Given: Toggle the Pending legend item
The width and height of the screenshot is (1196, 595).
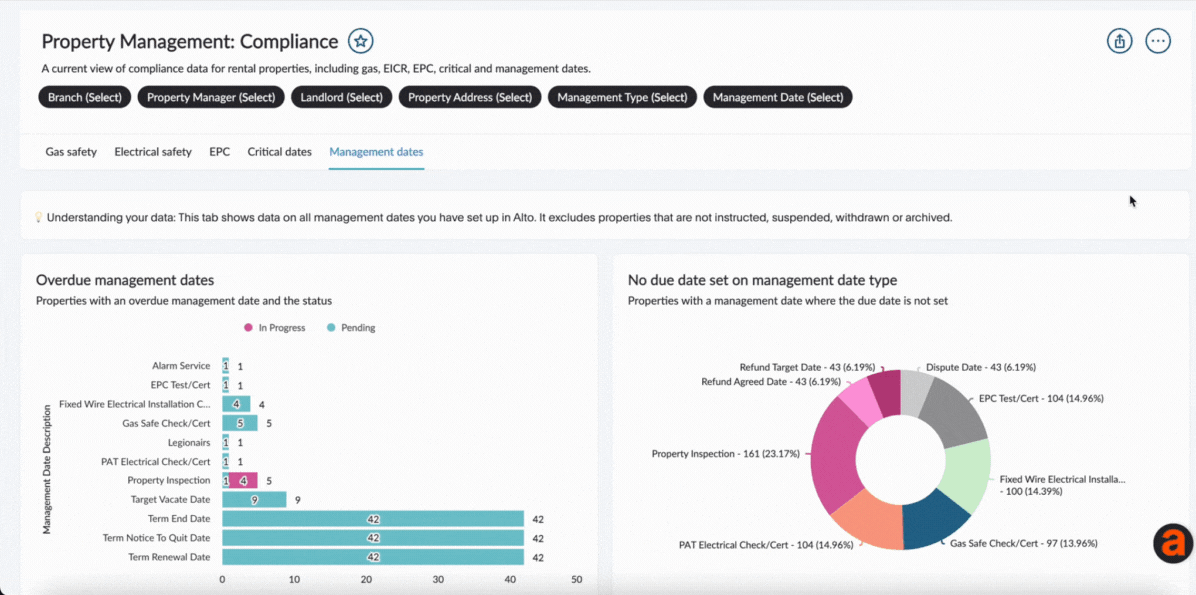Looking at the screenshot, I should [x=350, y=328].
